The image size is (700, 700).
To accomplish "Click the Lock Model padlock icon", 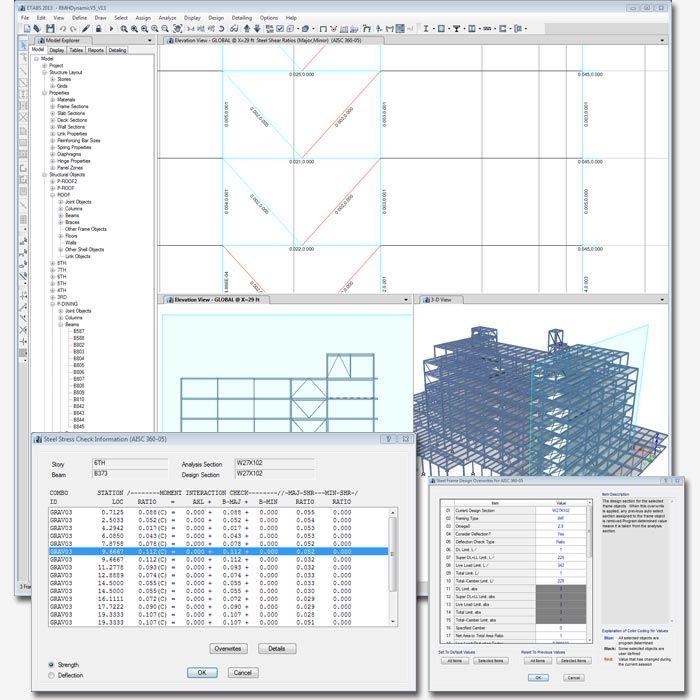I will coord(98,29).
